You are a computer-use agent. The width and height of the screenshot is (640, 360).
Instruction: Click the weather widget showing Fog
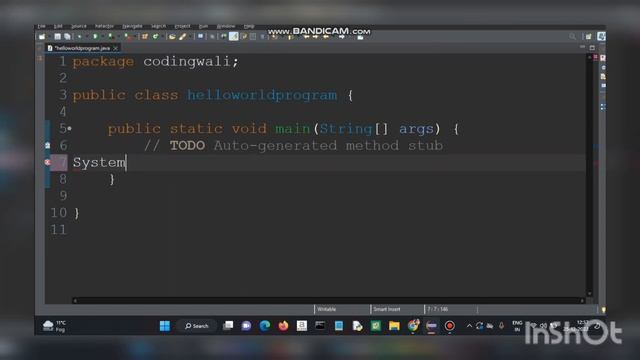click(54, 326)
